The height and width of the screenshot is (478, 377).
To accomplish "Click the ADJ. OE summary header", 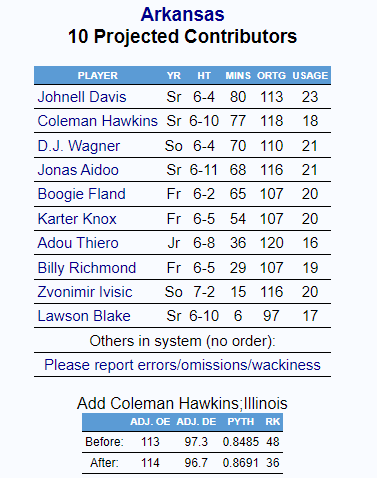I will pos(150,422).
